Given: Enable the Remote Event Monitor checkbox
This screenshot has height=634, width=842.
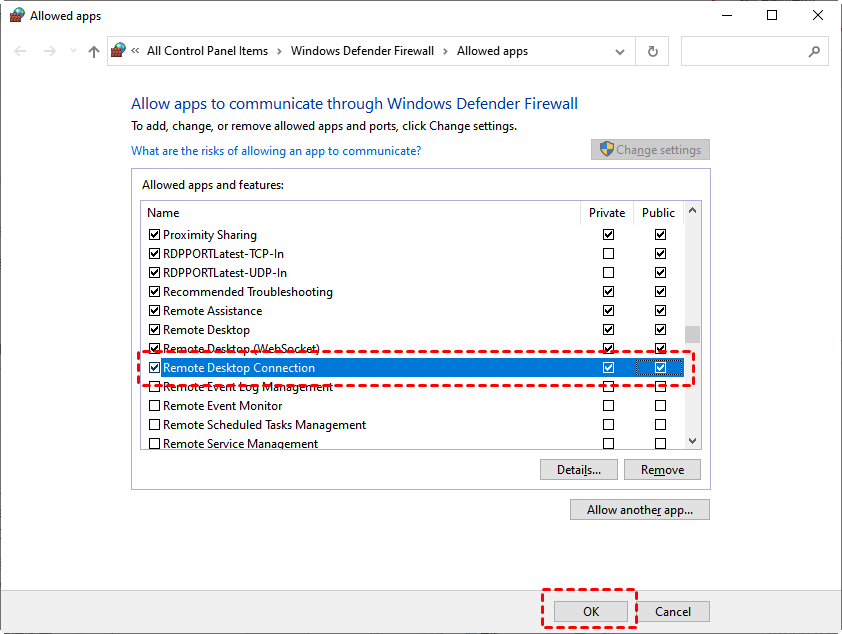Looking at the screenshot, I should pos(154,405).
